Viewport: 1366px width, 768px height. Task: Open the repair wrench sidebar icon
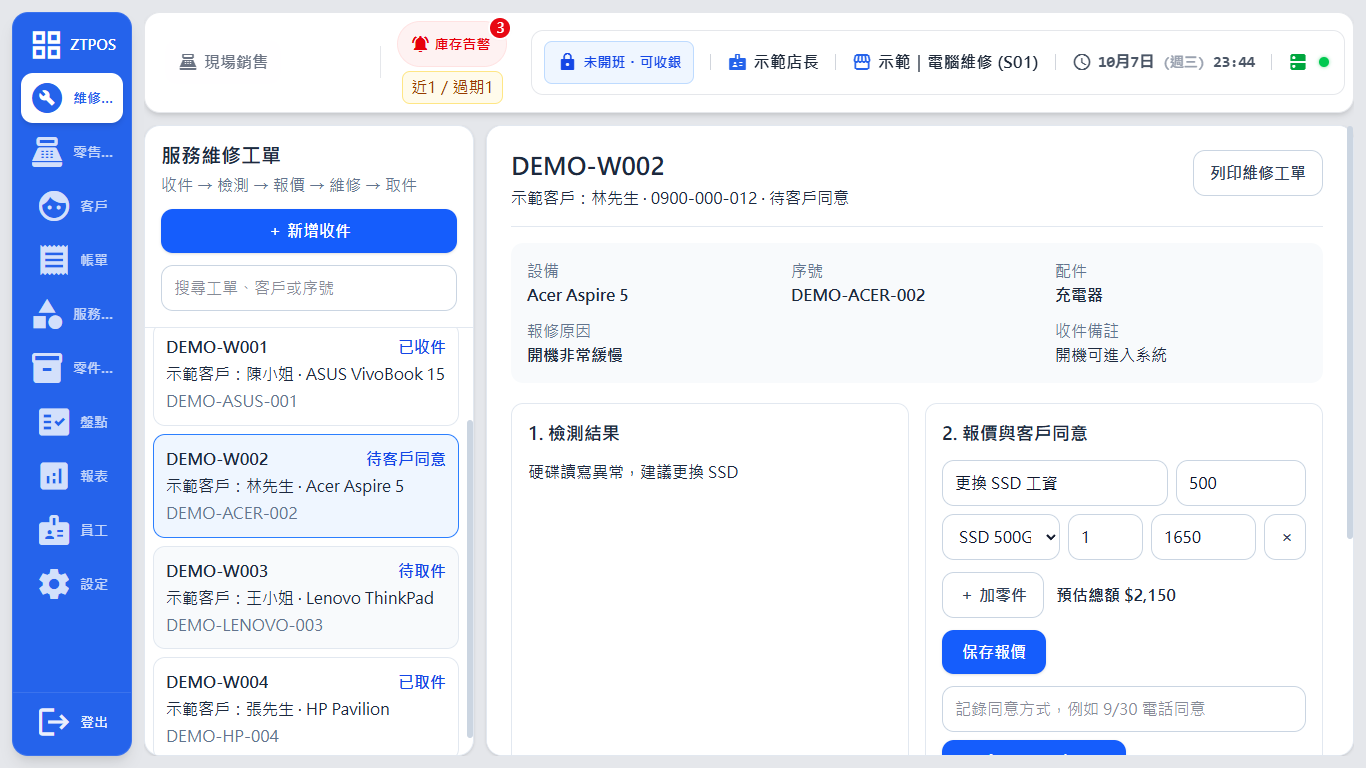click(47, 98)
